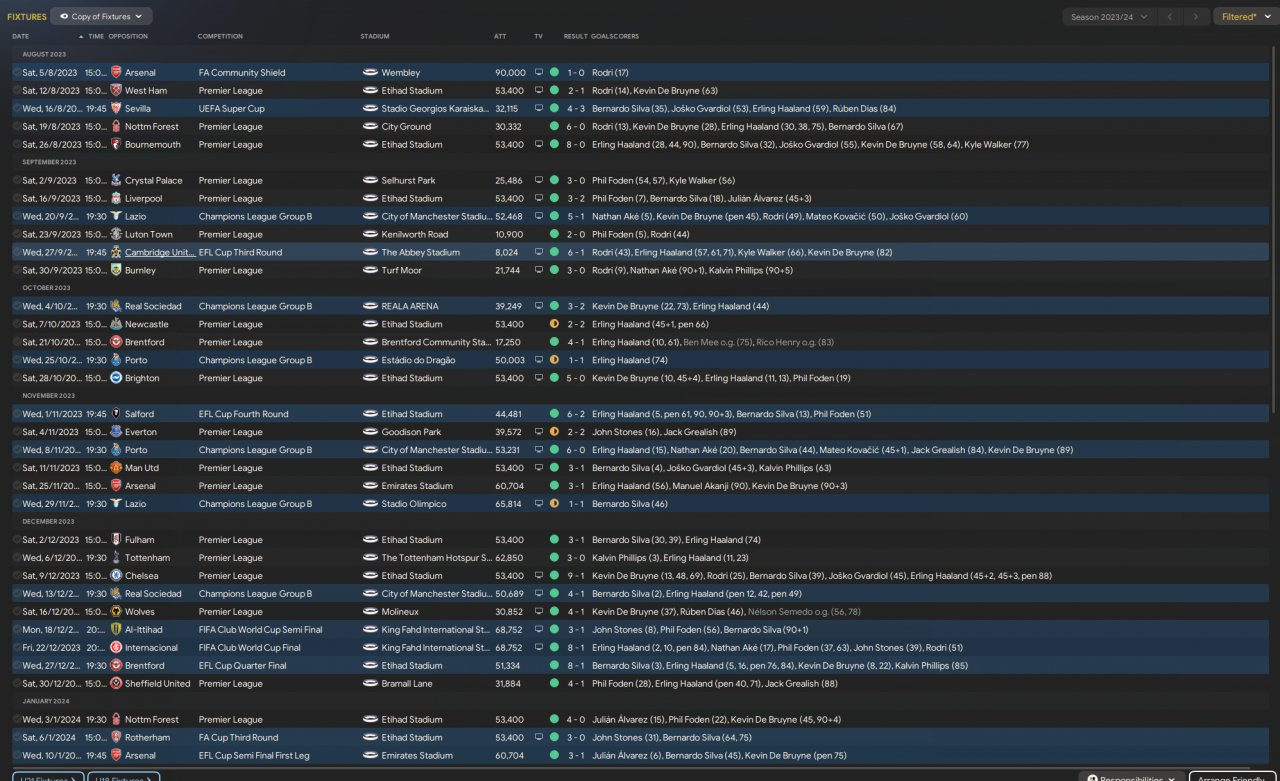
Task: Click the Sheffield United club badge
Action: [116, 685]
